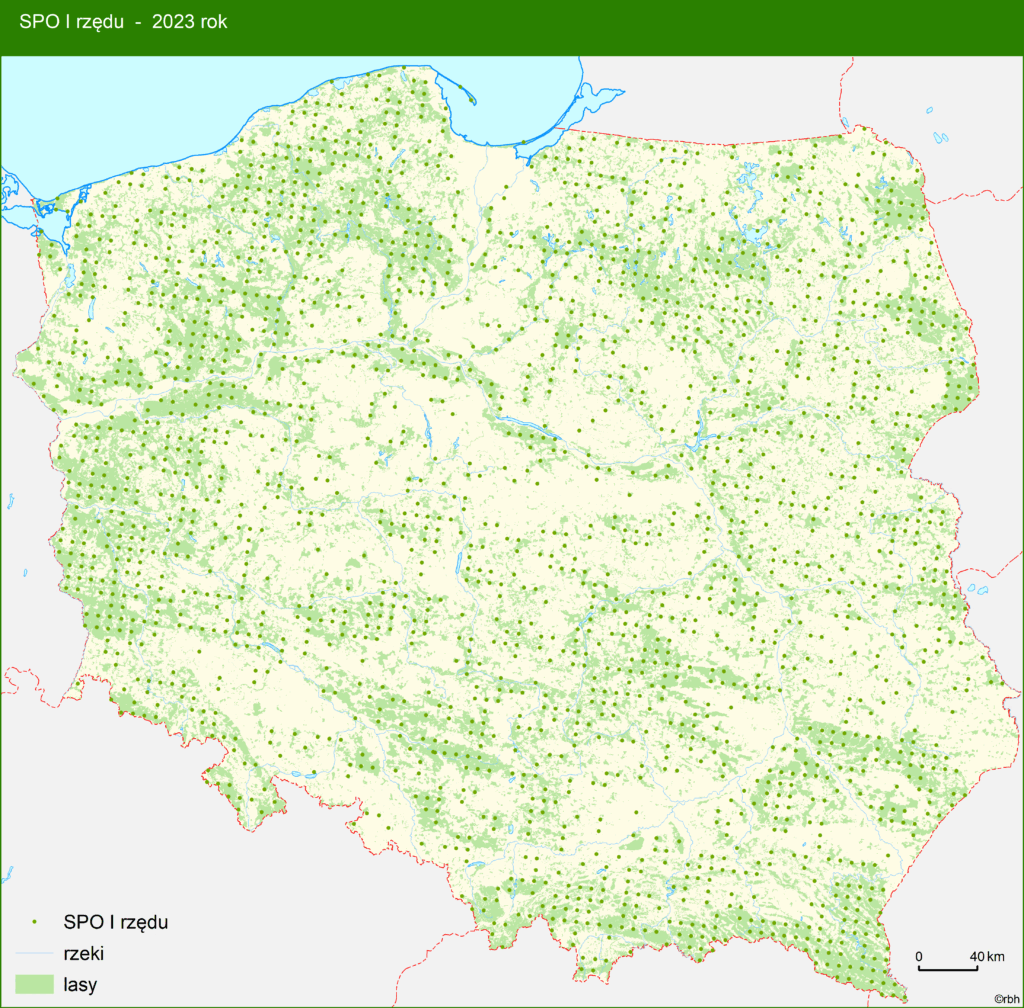1024x1008 pixels.
Task: Click the '0' scale bar label
Action: (919, 957)
